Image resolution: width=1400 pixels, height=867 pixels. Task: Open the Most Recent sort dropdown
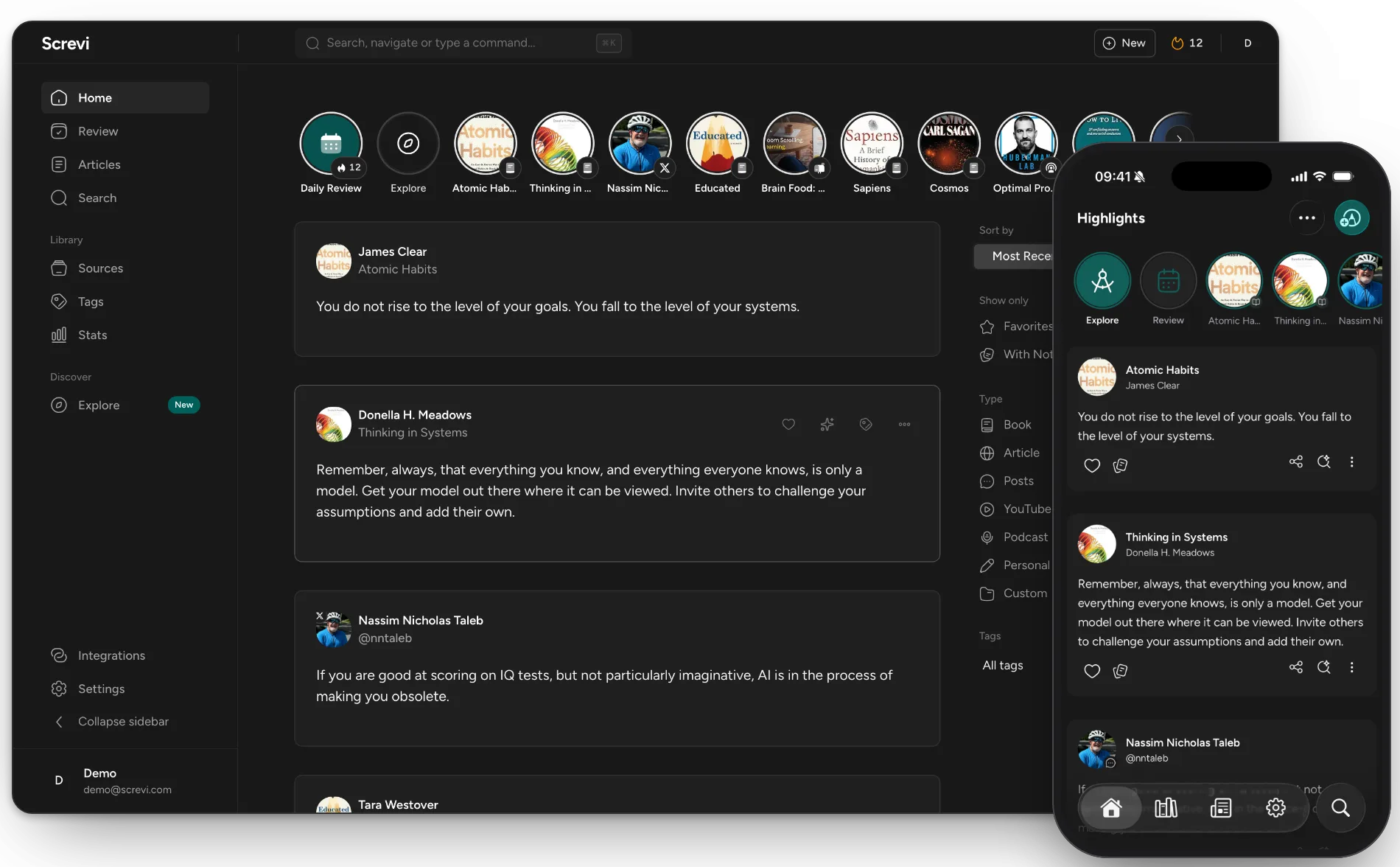[1015, 256]
